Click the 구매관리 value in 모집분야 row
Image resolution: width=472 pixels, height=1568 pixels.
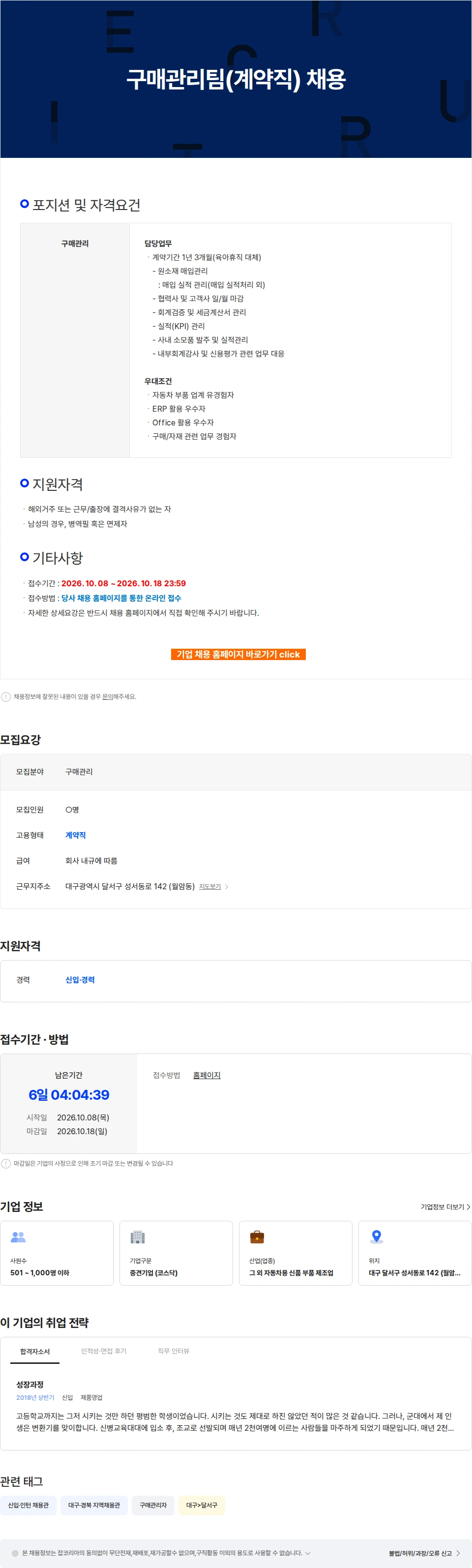[x=79, y=772]
